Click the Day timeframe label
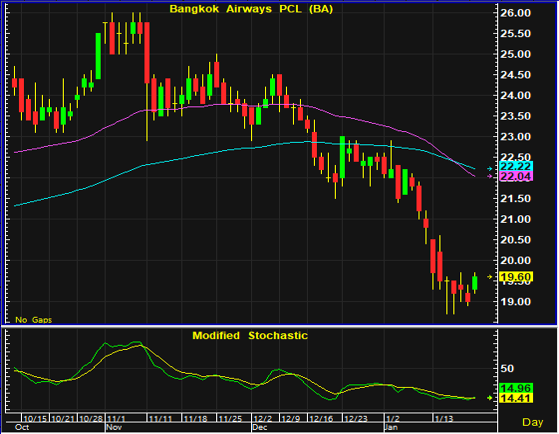Image resolution: width=559 pixels, height=434 pixels. click(x=533, y=422)
